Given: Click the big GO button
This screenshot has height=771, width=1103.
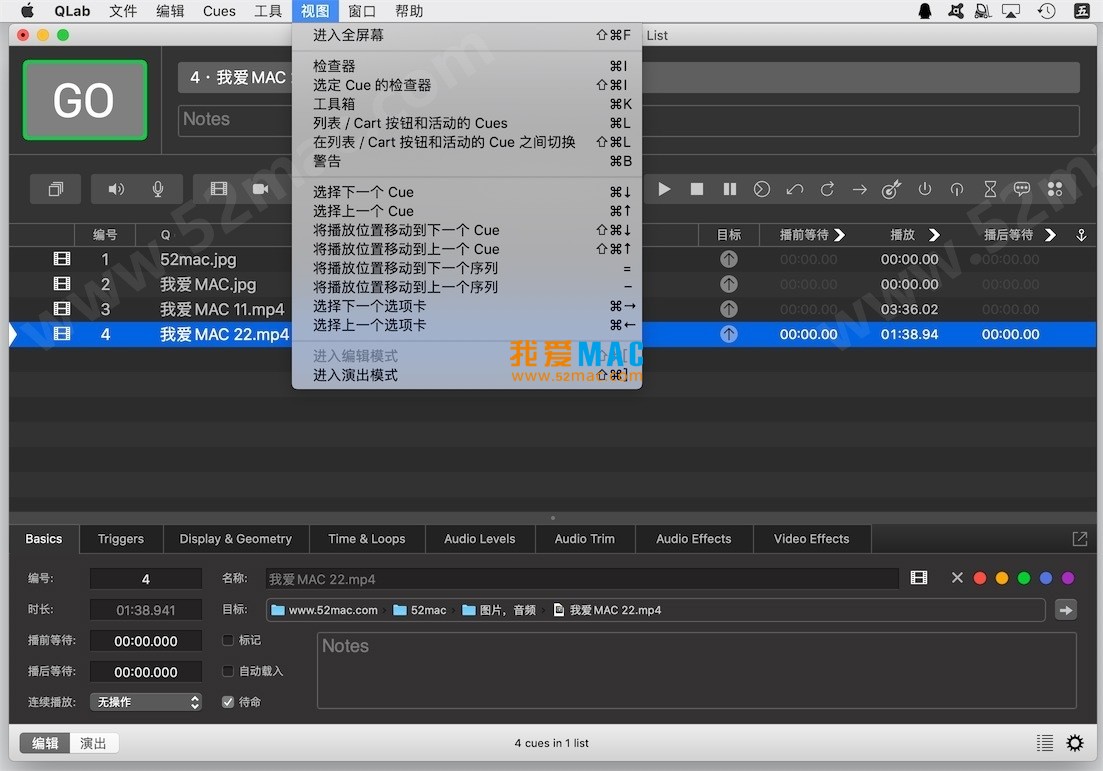Looking at the screenshot, I should [x=84, y=100].
